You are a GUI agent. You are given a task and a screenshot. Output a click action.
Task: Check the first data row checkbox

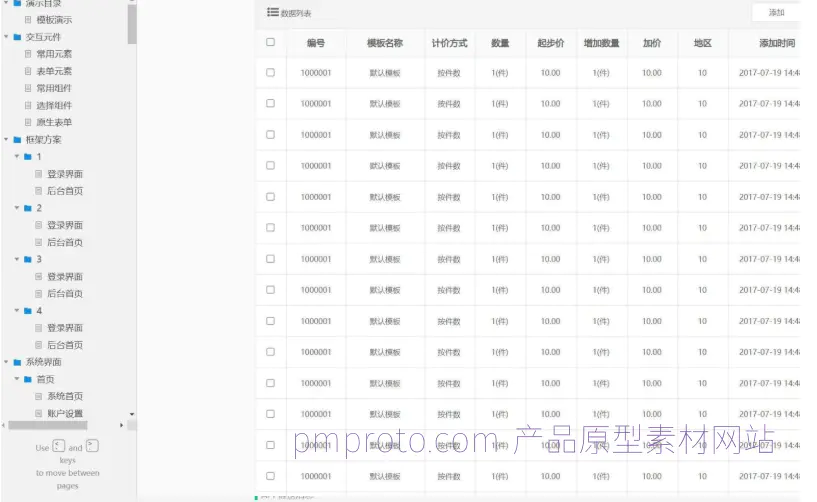(270, 73)
